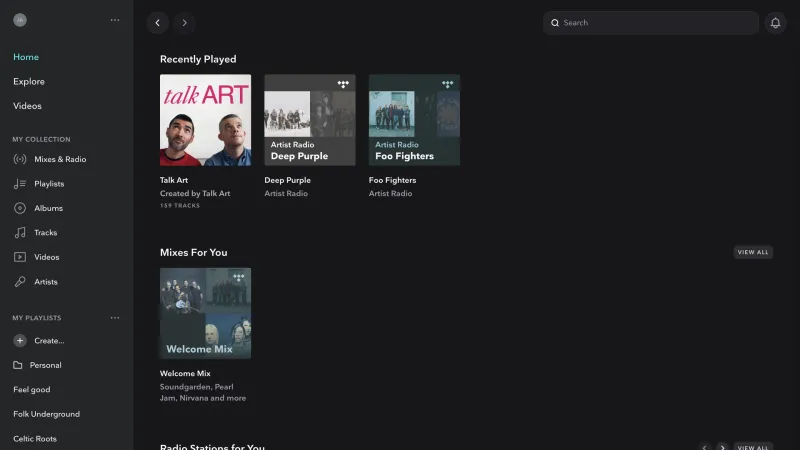800x450 pixels.
Task: Click 'Created by Talk Art' text
Action: tap(195, 193)
